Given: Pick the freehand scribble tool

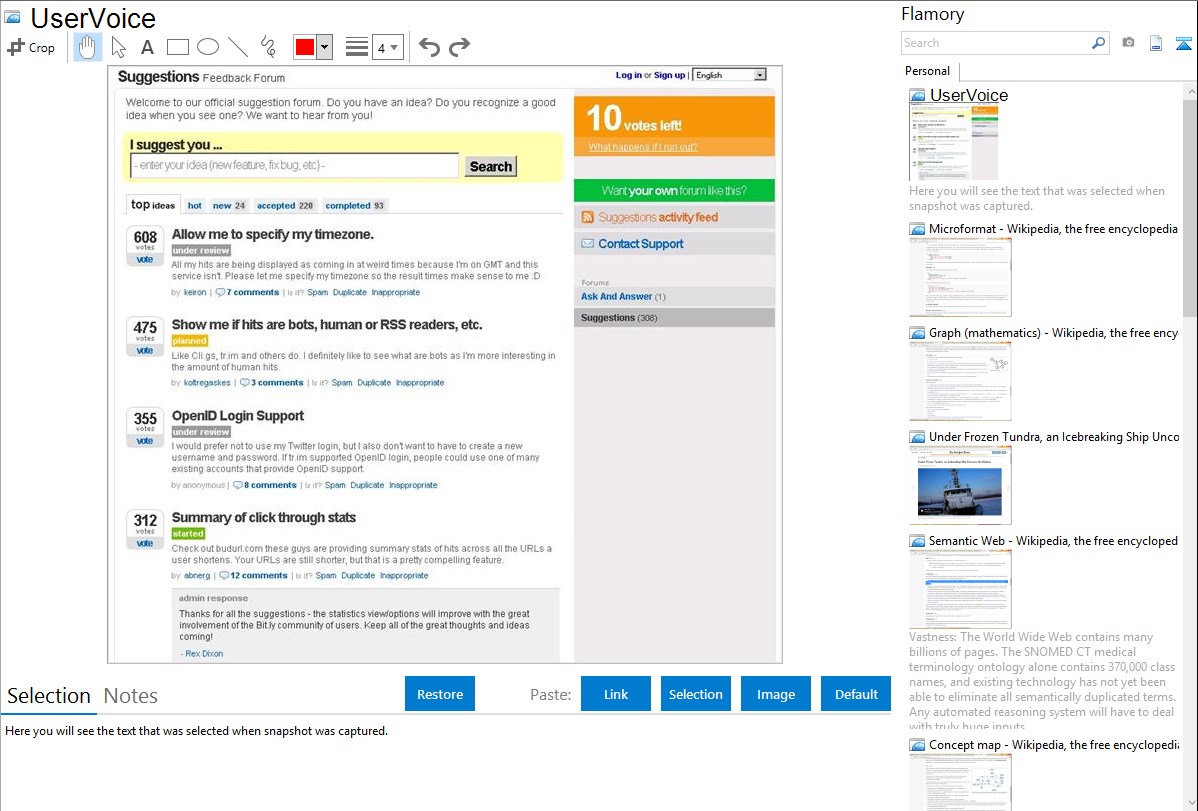Looking at the screenshot, I should [268, 47].
